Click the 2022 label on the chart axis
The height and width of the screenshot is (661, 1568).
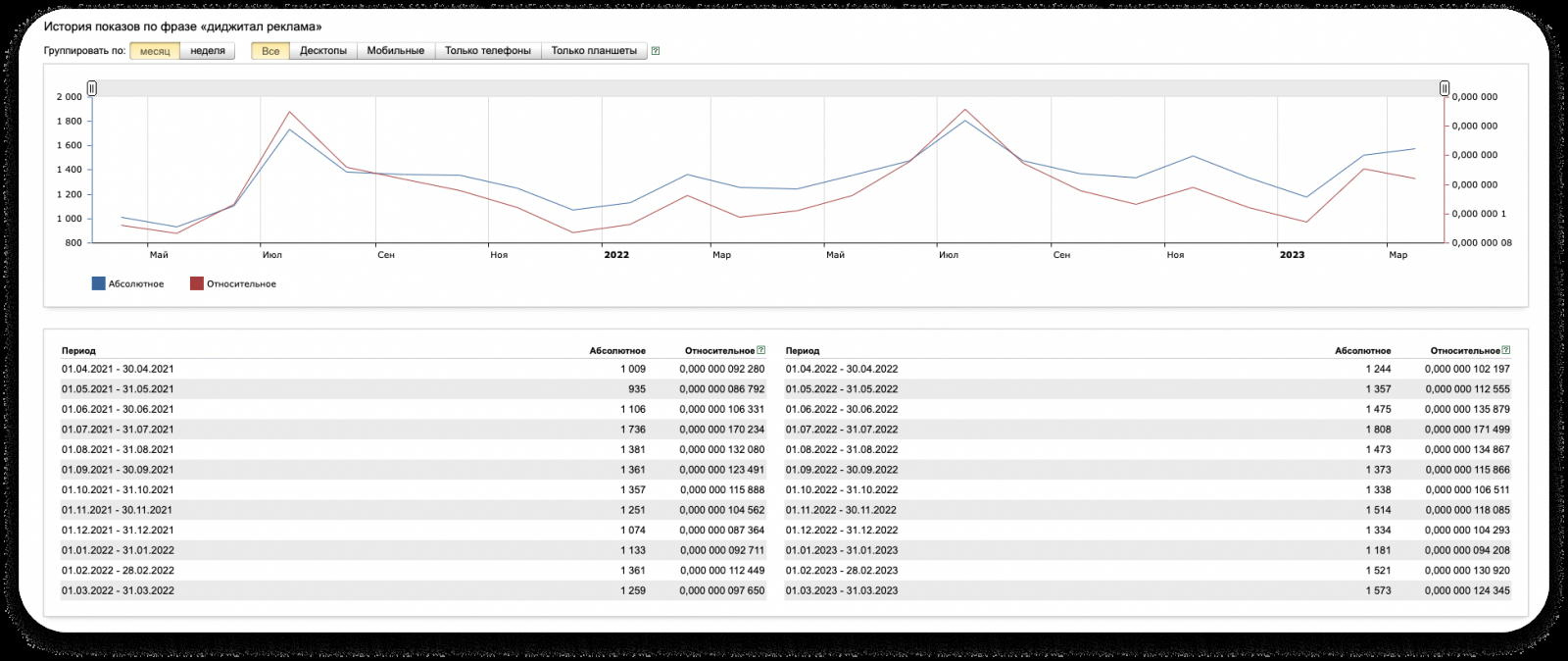tap(616, 255)
